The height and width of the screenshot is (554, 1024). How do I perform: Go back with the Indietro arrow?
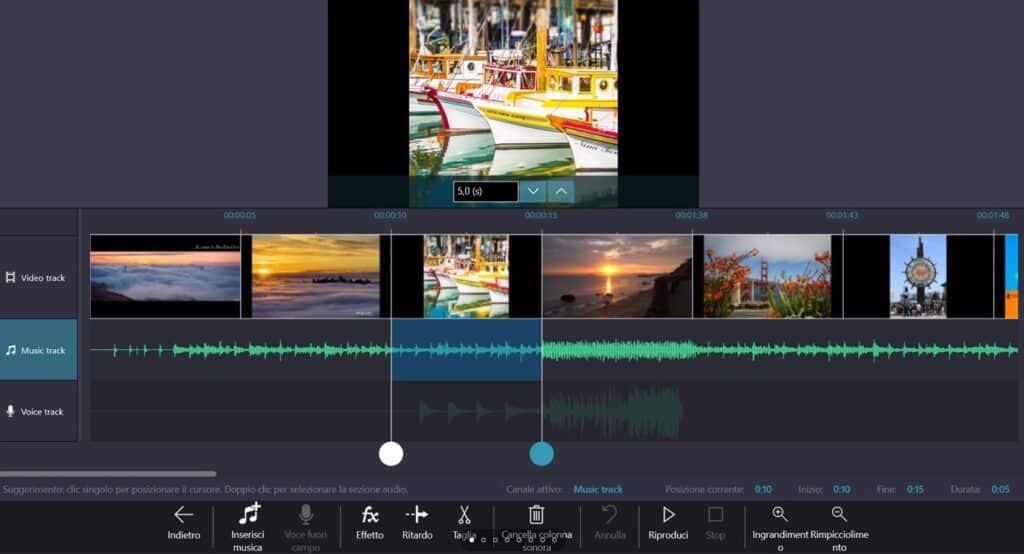coord(184,515)
